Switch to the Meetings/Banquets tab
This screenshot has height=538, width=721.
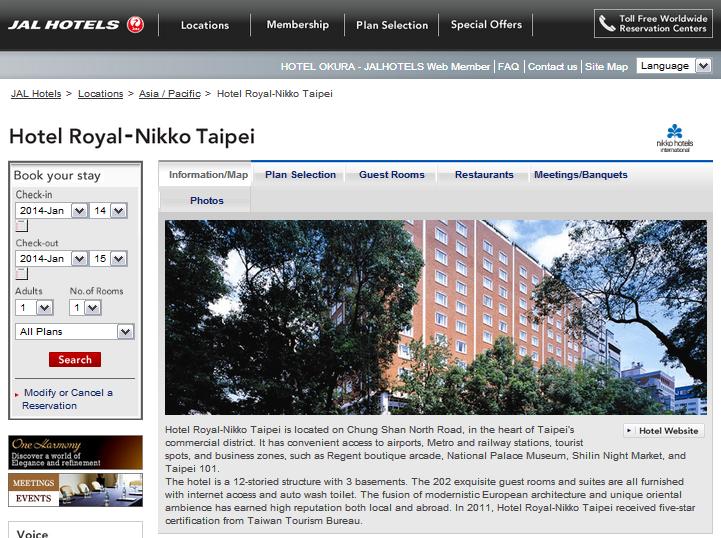[x=581, y=175]
